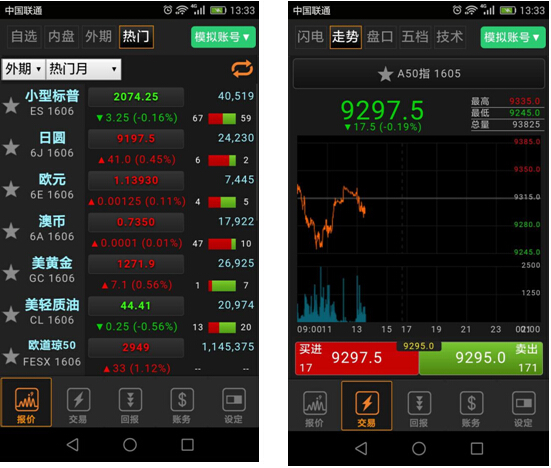The width and height of the screenshot is (551, 468).
Task: Tap the 1.13930 price of 欧元
Action: [136, 181]
